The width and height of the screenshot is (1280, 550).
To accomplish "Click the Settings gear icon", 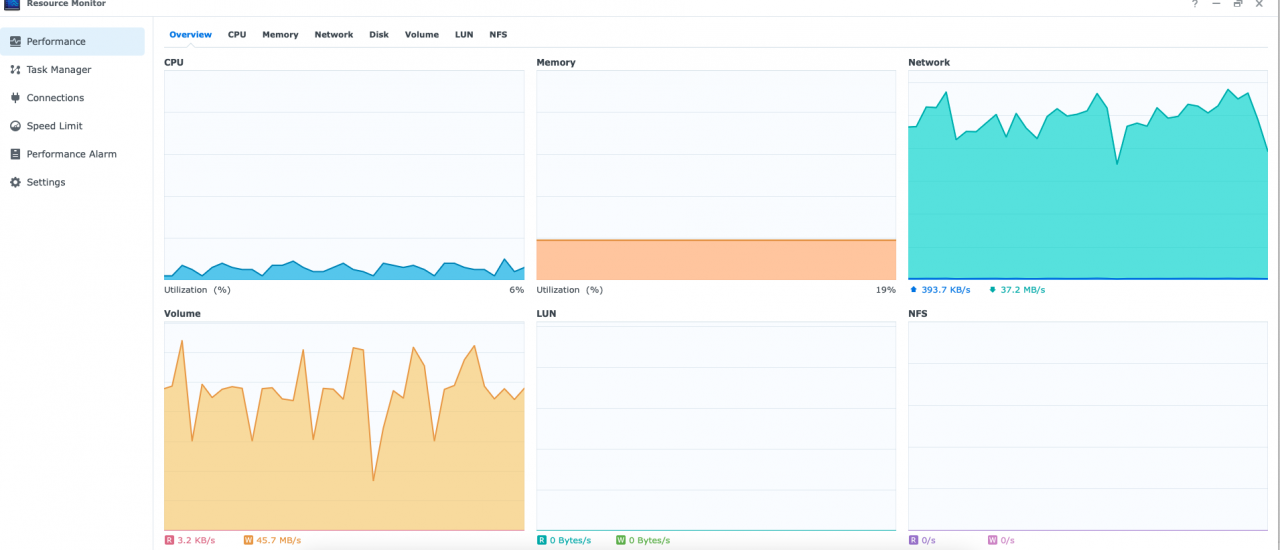I will 16,182.
